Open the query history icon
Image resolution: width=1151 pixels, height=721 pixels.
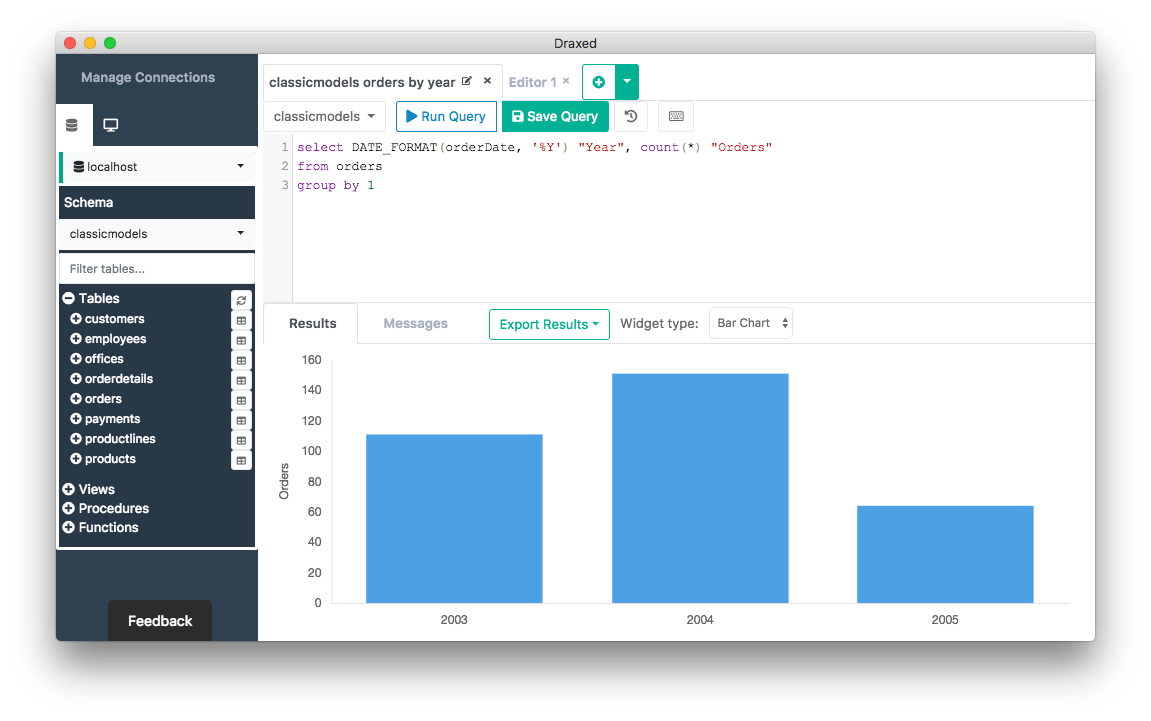click(x=631, y=116)
